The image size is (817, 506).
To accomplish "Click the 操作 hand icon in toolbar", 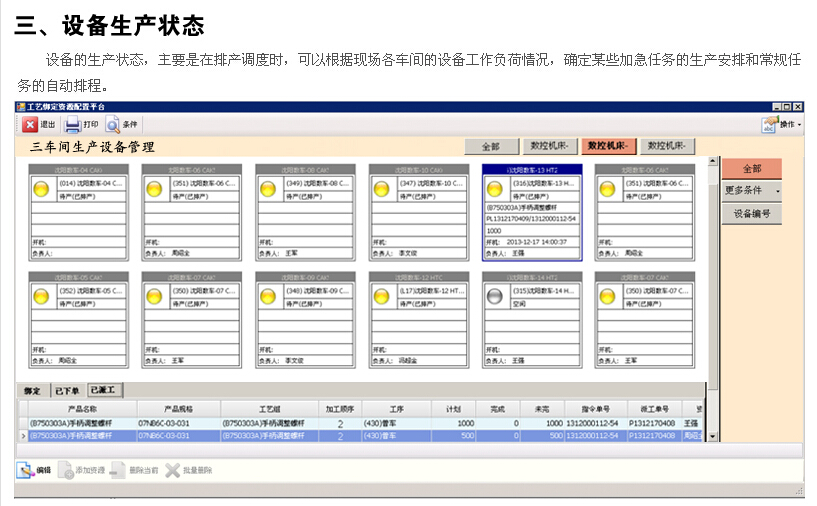I will pyautogui.click(x=769, y=125).
